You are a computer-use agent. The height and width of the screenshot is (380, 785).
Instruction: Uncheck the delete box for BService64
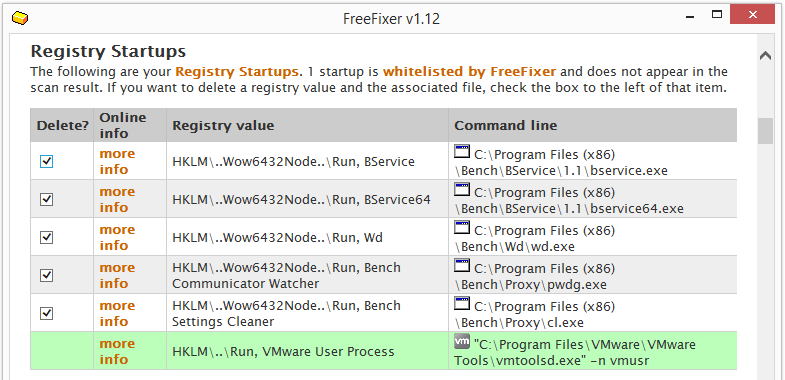47,199
